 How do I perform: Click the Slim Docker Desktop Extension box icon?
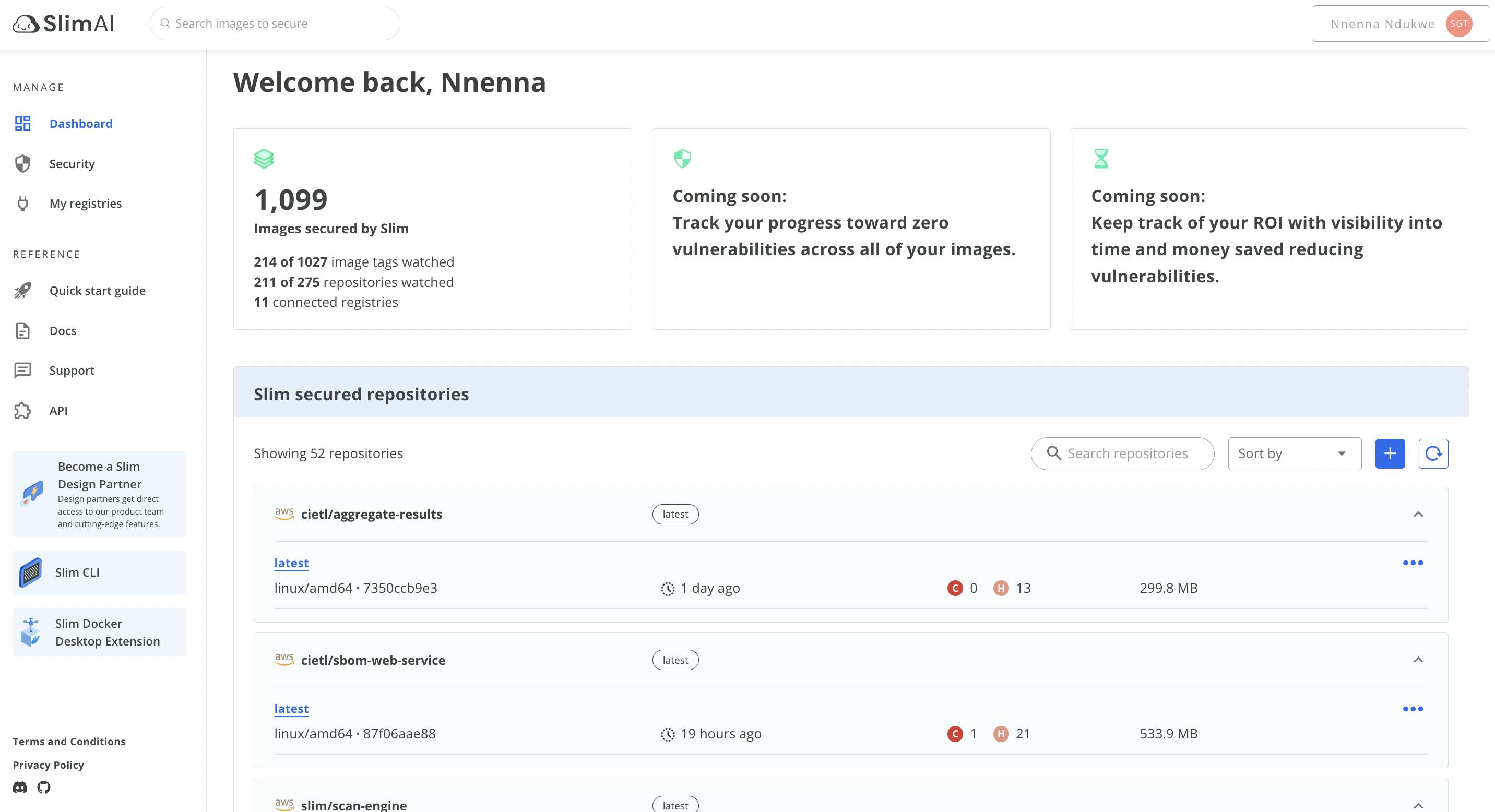[31, 632]
